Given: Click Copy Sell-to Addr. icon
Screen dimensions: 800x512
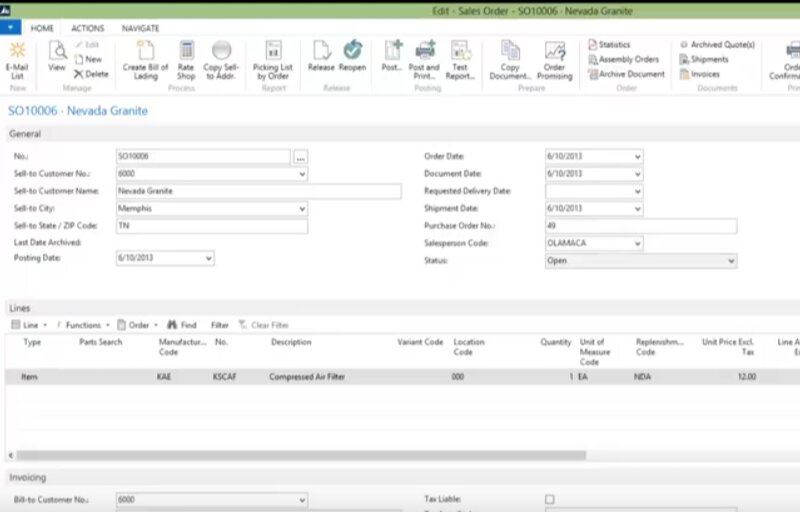Looking at the screenshot, I should point(221,58).
